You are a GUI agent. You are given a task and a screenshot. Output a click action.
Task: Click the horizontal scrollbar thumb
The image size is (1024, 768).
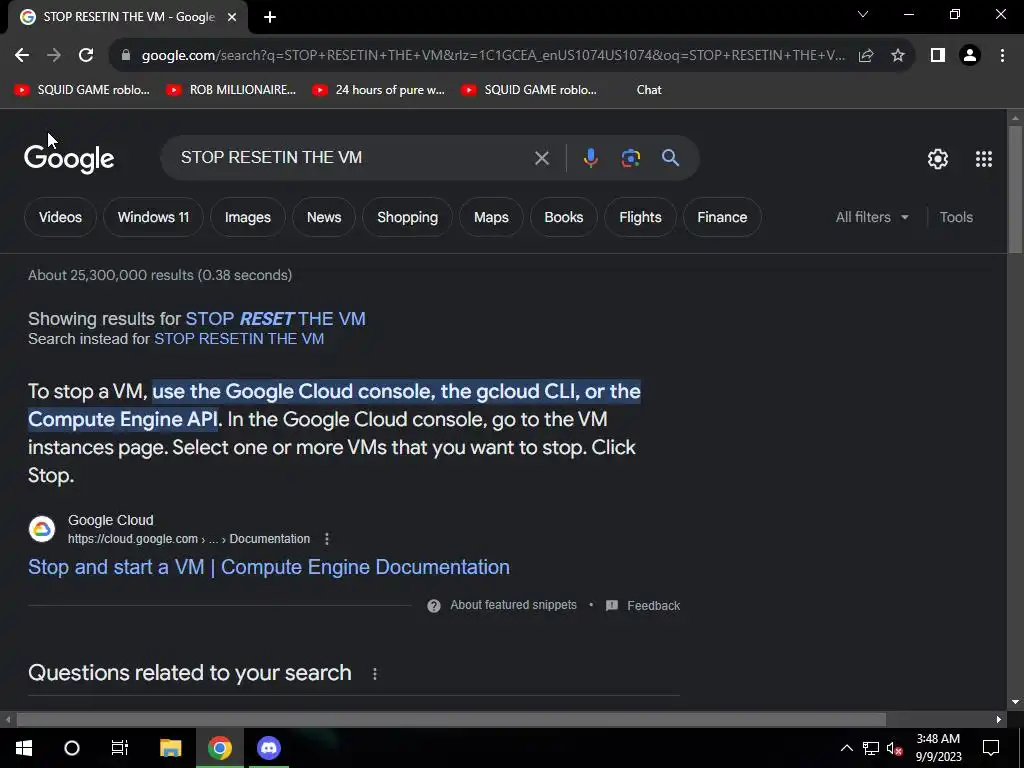[451, 720]
